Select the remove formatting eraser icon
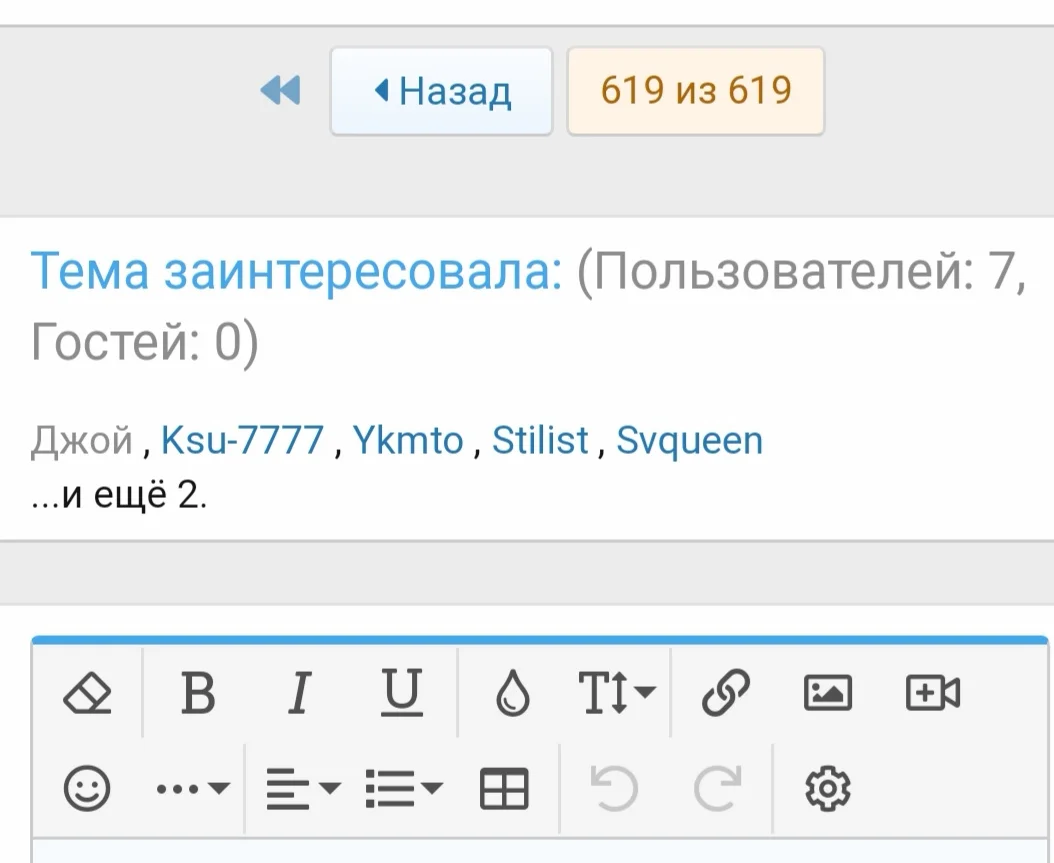The height and width of the screenshot is (863, 1054). (88, 693)
